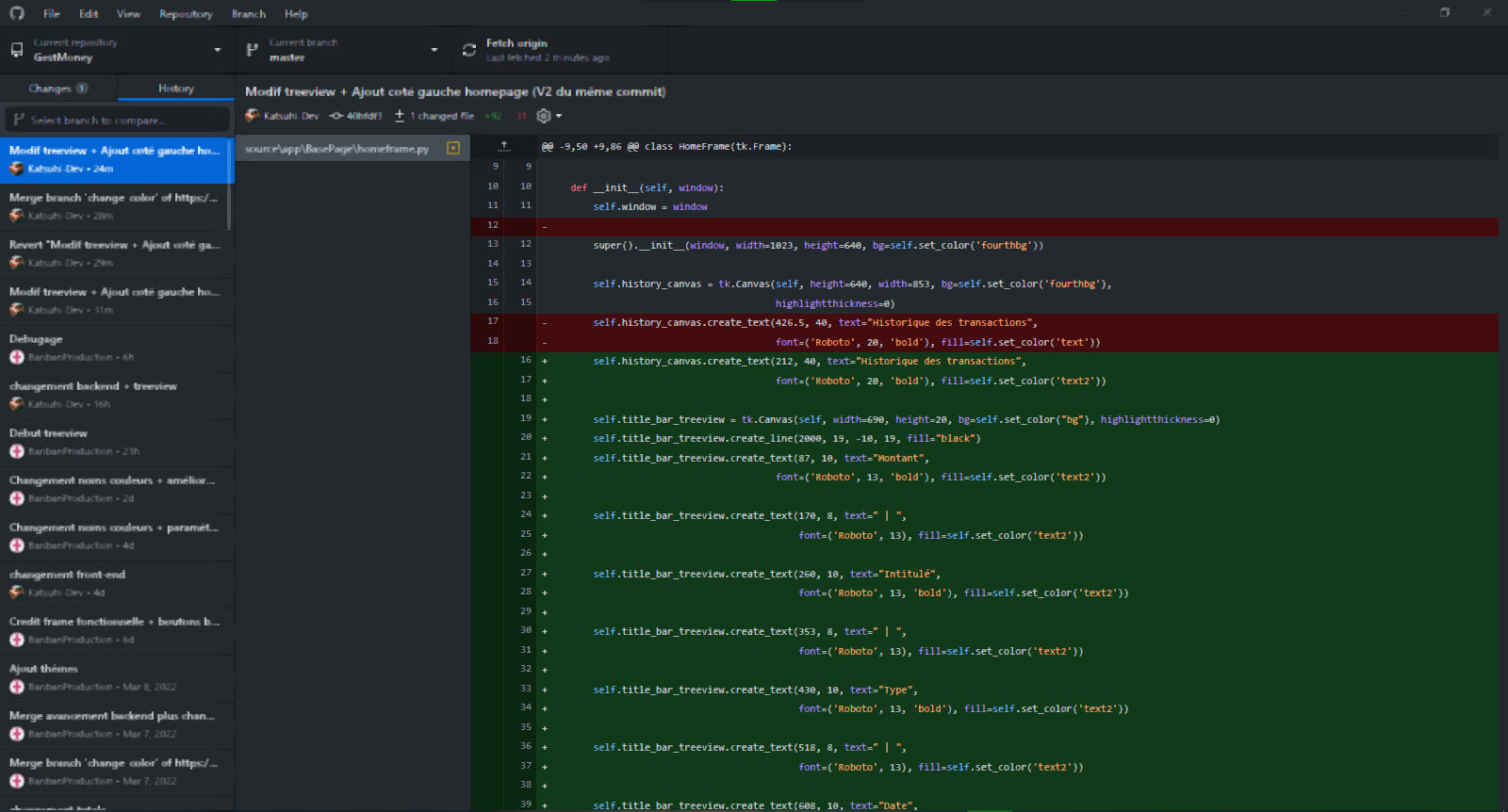Select the 'Changement noms couleurs + amélior...' commit
Viewport: 1508px width, 812px height.
click(x=117, y=490)
